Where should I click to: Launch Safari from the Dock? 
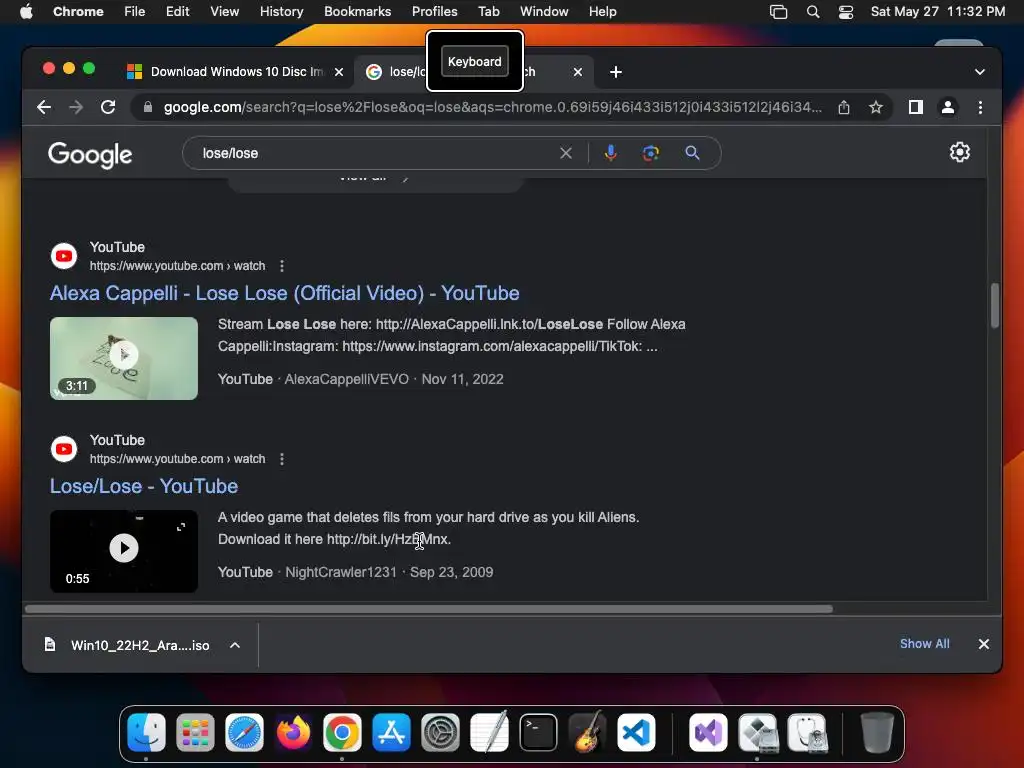(x=244, y=732)
